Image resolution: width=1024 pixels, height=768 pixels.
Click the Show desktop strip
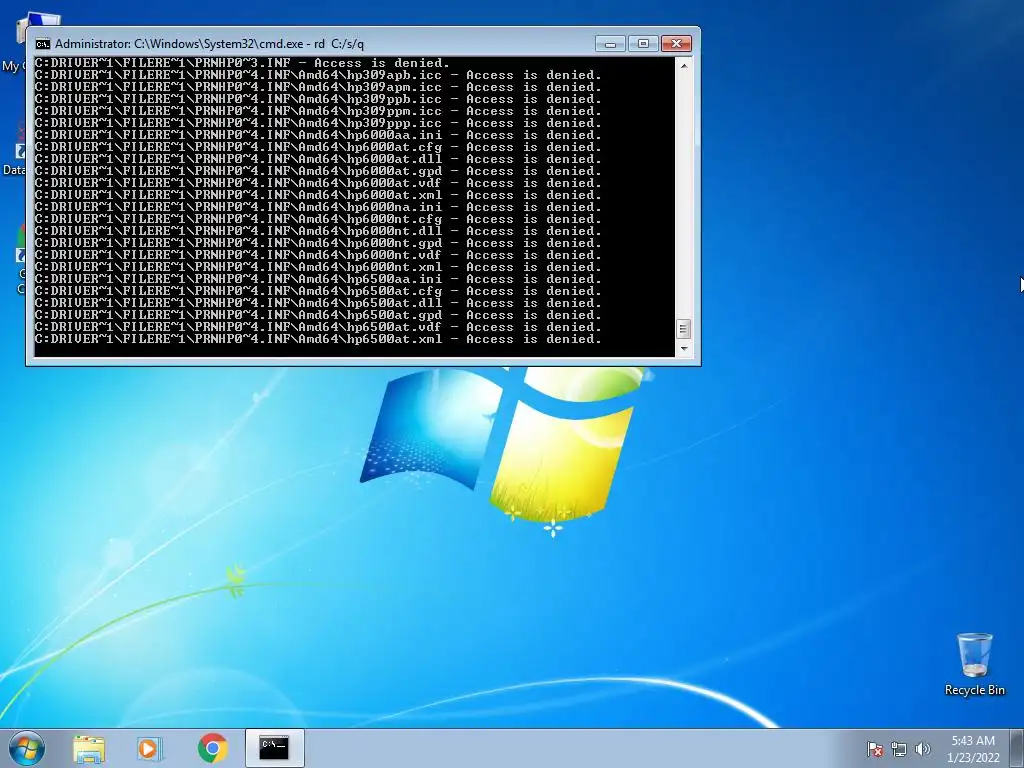[1017, 748]
